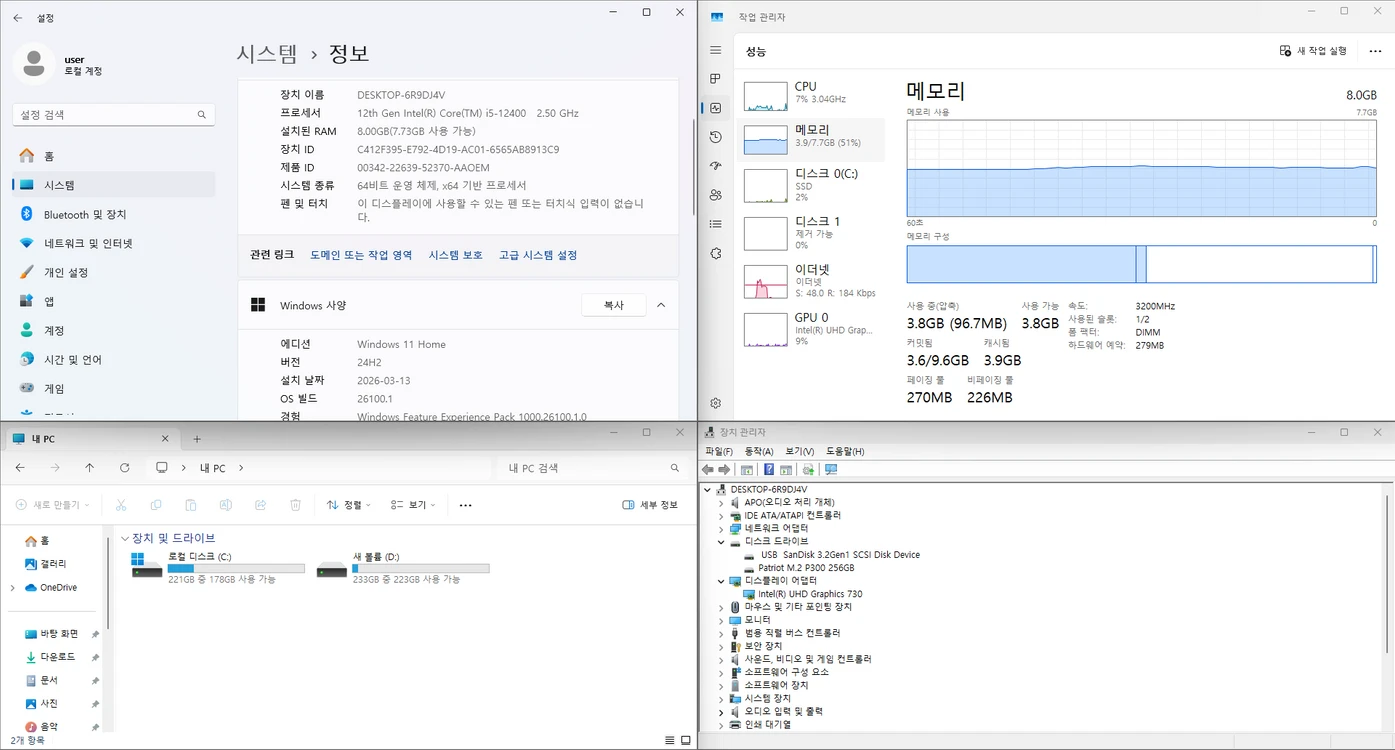Open App history icon in Task Manager
This screenshot has height=750, width=1395.
[715, 137]
